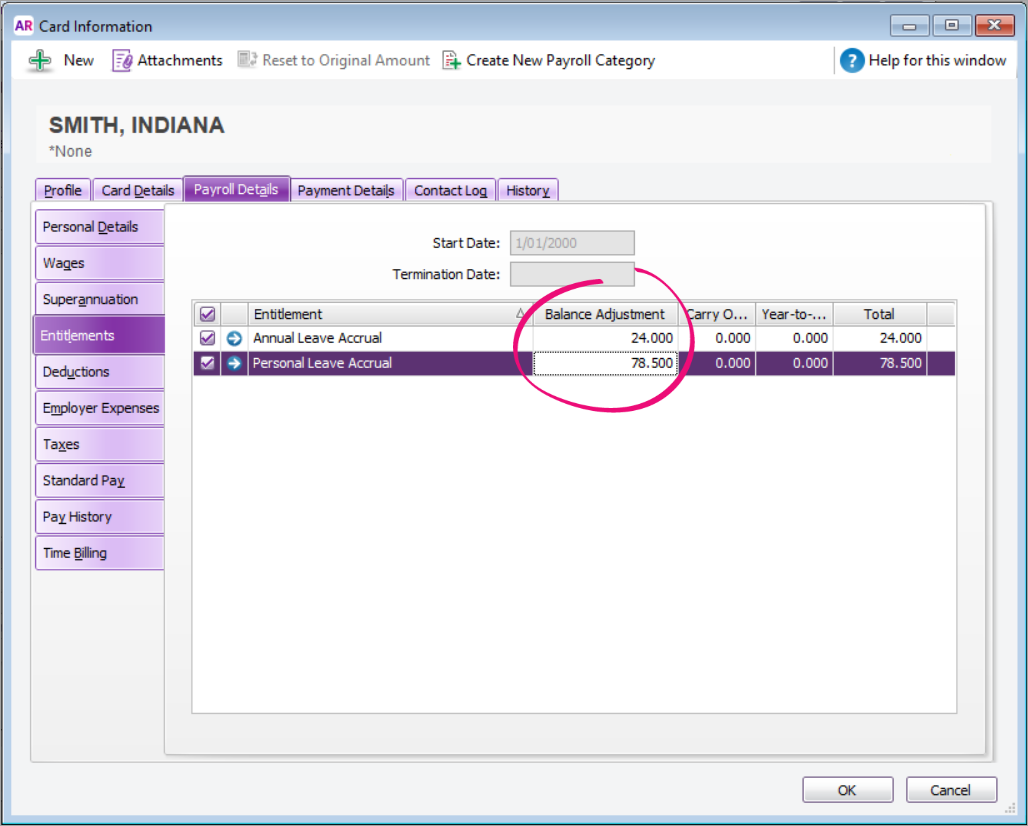Viewport: 1028px width, 826px height.
Task: Open the Personal Details section
Action: [x=100, y=227]
